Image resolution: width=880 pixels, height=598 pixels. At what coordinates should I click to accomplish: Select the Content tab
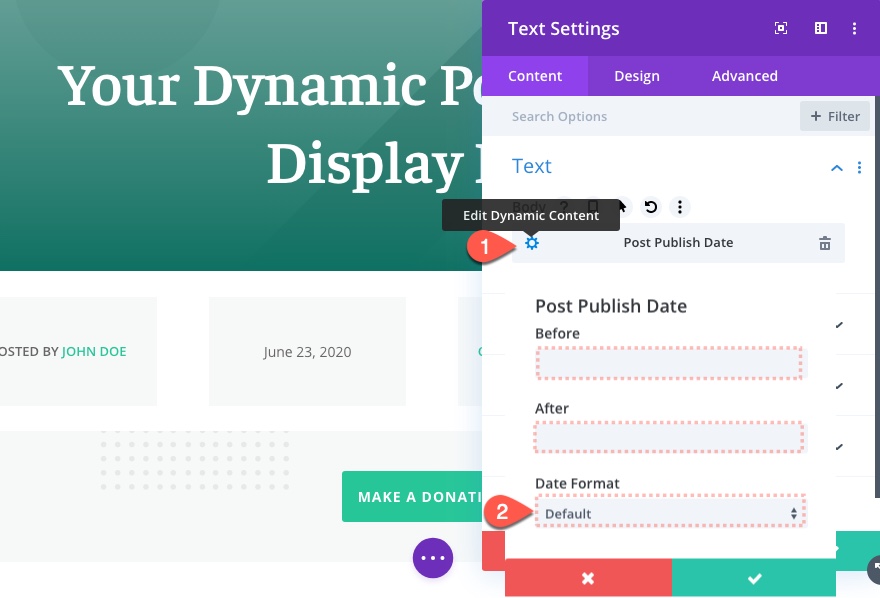coord(535,76)
